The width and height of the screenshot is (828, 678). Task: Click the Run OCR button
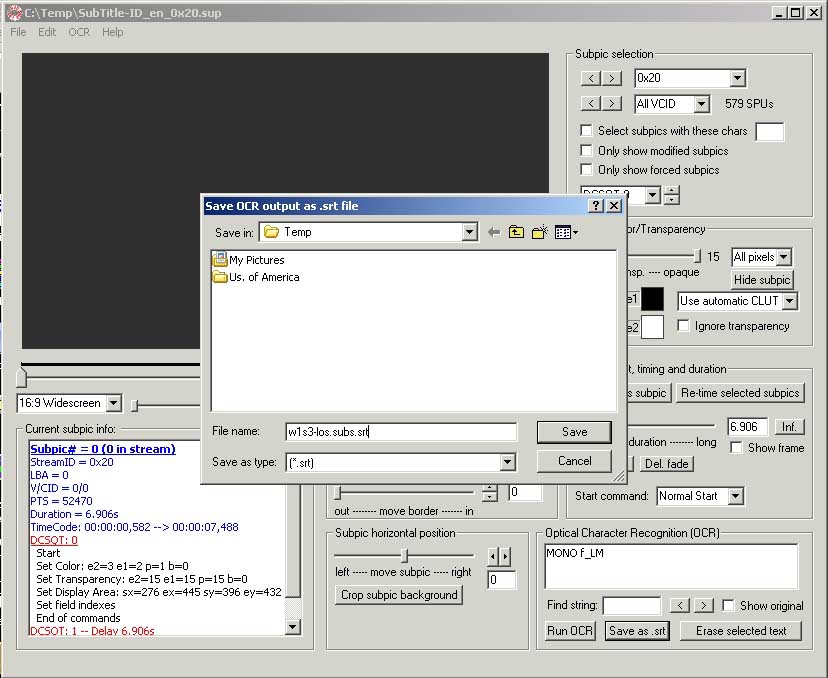(570, 630)
